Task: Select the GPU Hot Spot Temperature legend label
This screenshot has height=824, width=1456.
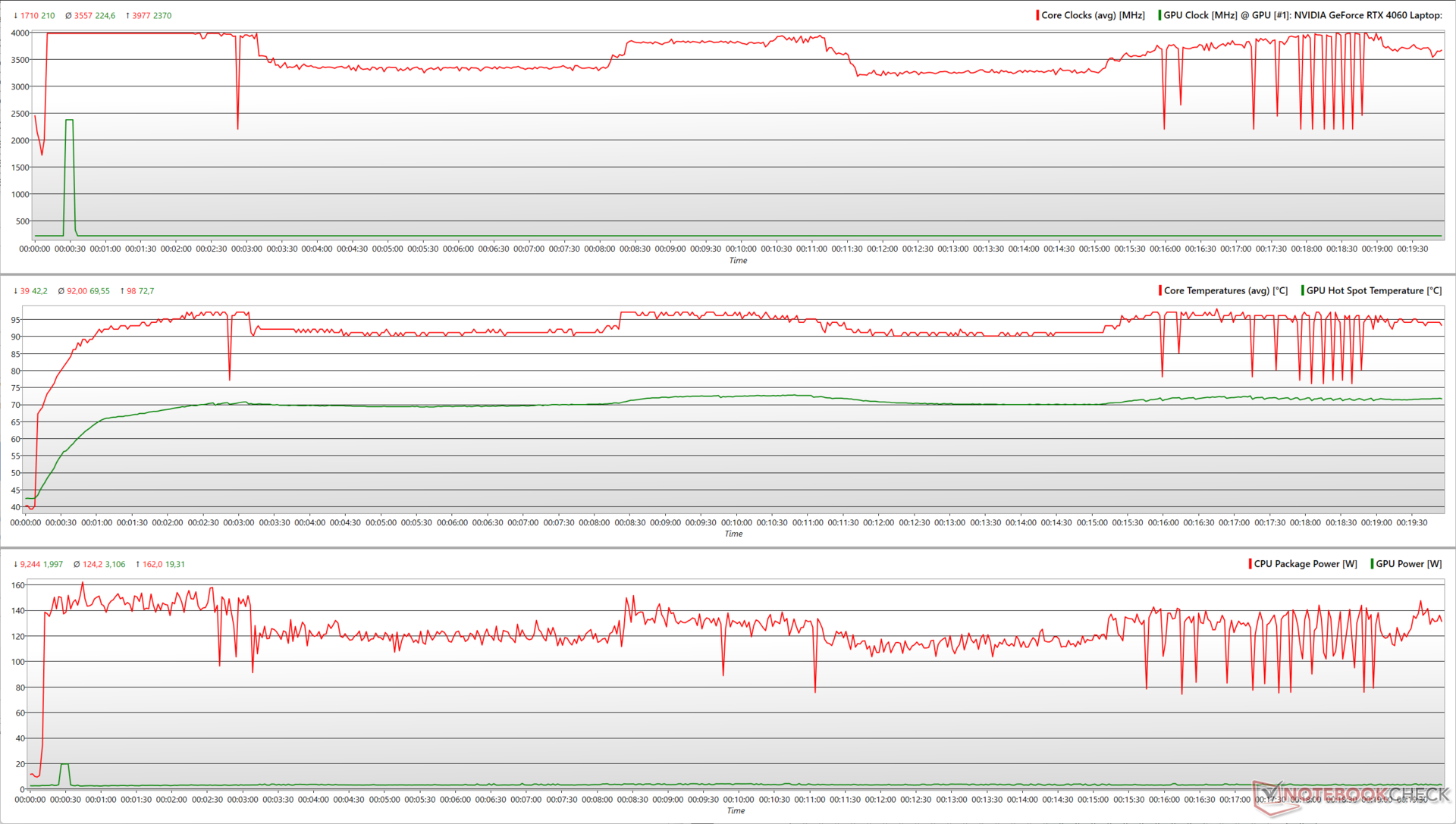Action: [x=1373, y=291]
